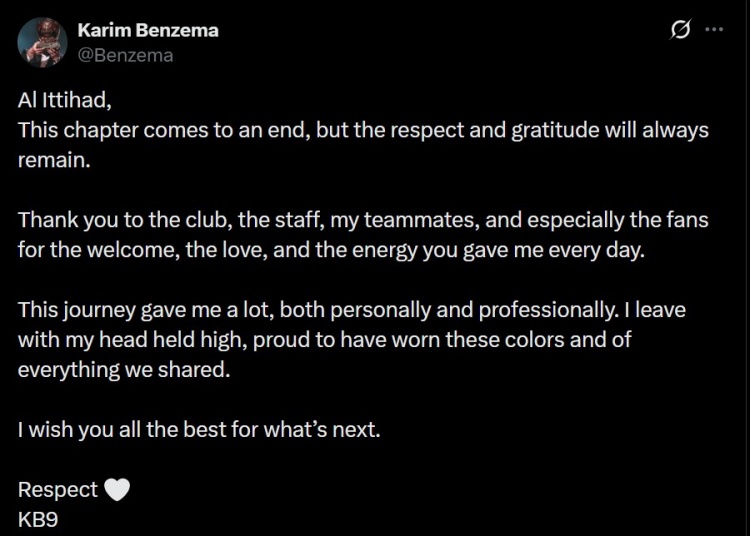Open the Karim Benzema display name link
Image resolution: width=750 pixels, height=536 pixels.
tap(148, 30)
